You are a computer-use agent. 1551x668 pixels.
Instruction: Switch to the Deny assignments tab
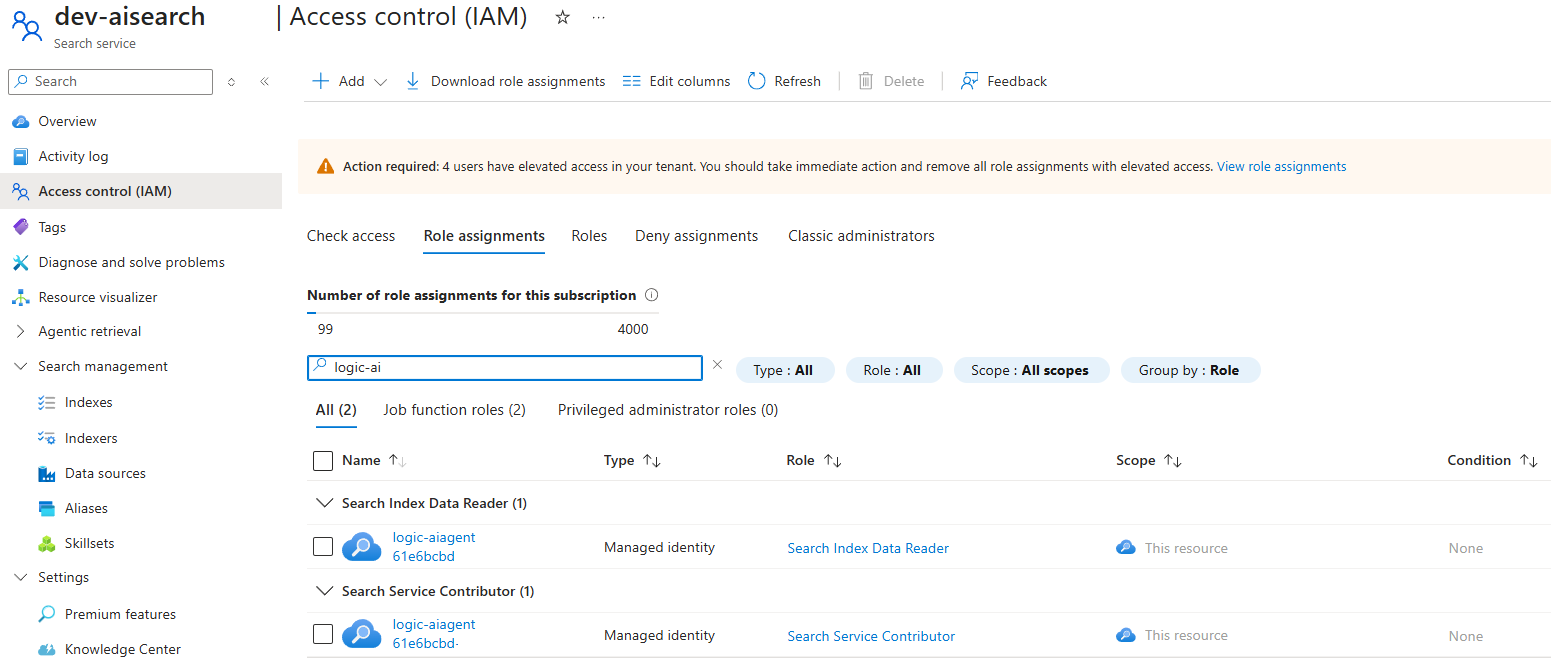(696, 236)
